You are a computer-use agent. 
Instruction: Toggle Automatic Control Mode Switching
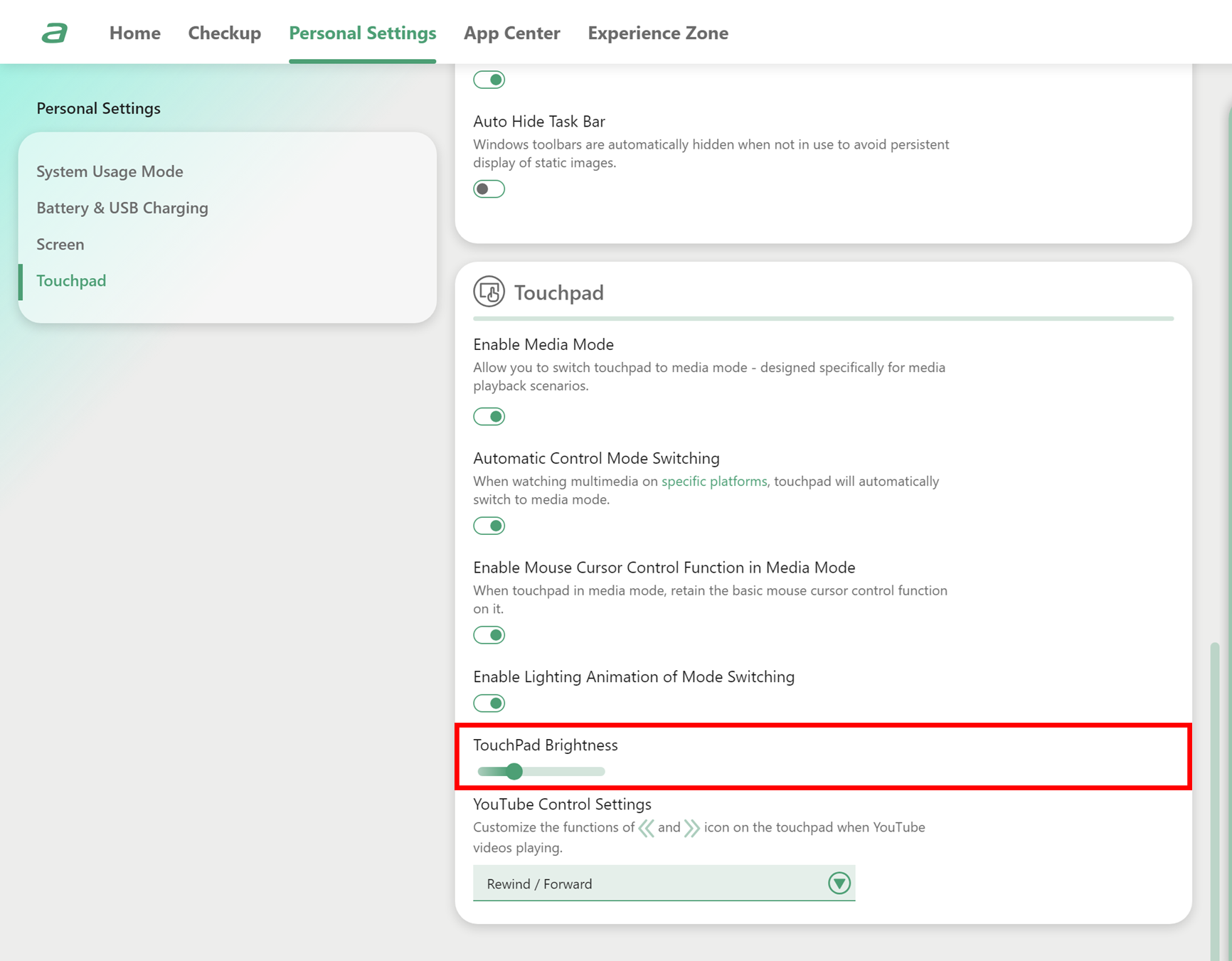[489, 526]
